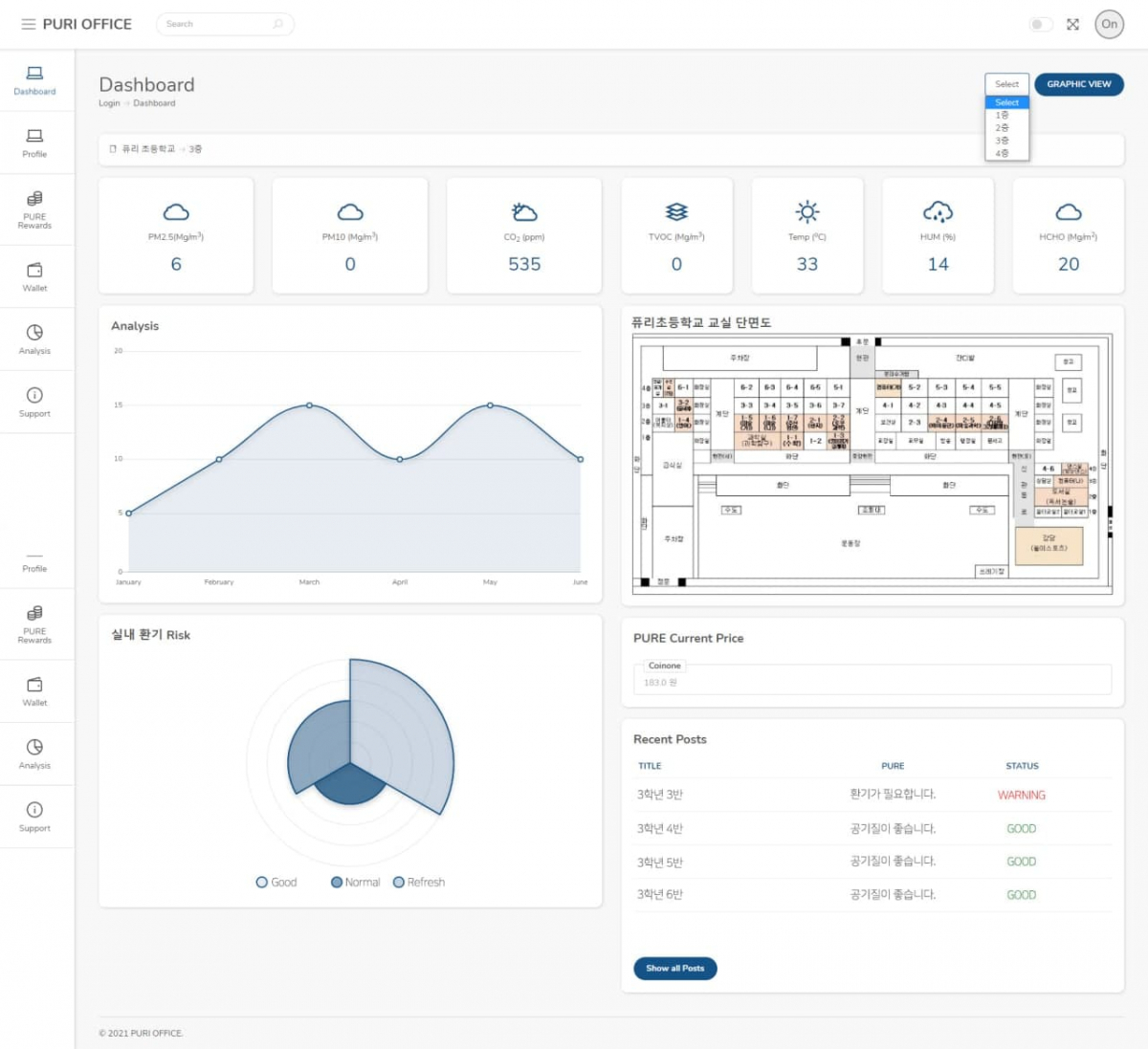1148x1049 pixels.
Task: Open the Analysis pie chart icon
Action: pyautogui.click(x=34, y=333)
